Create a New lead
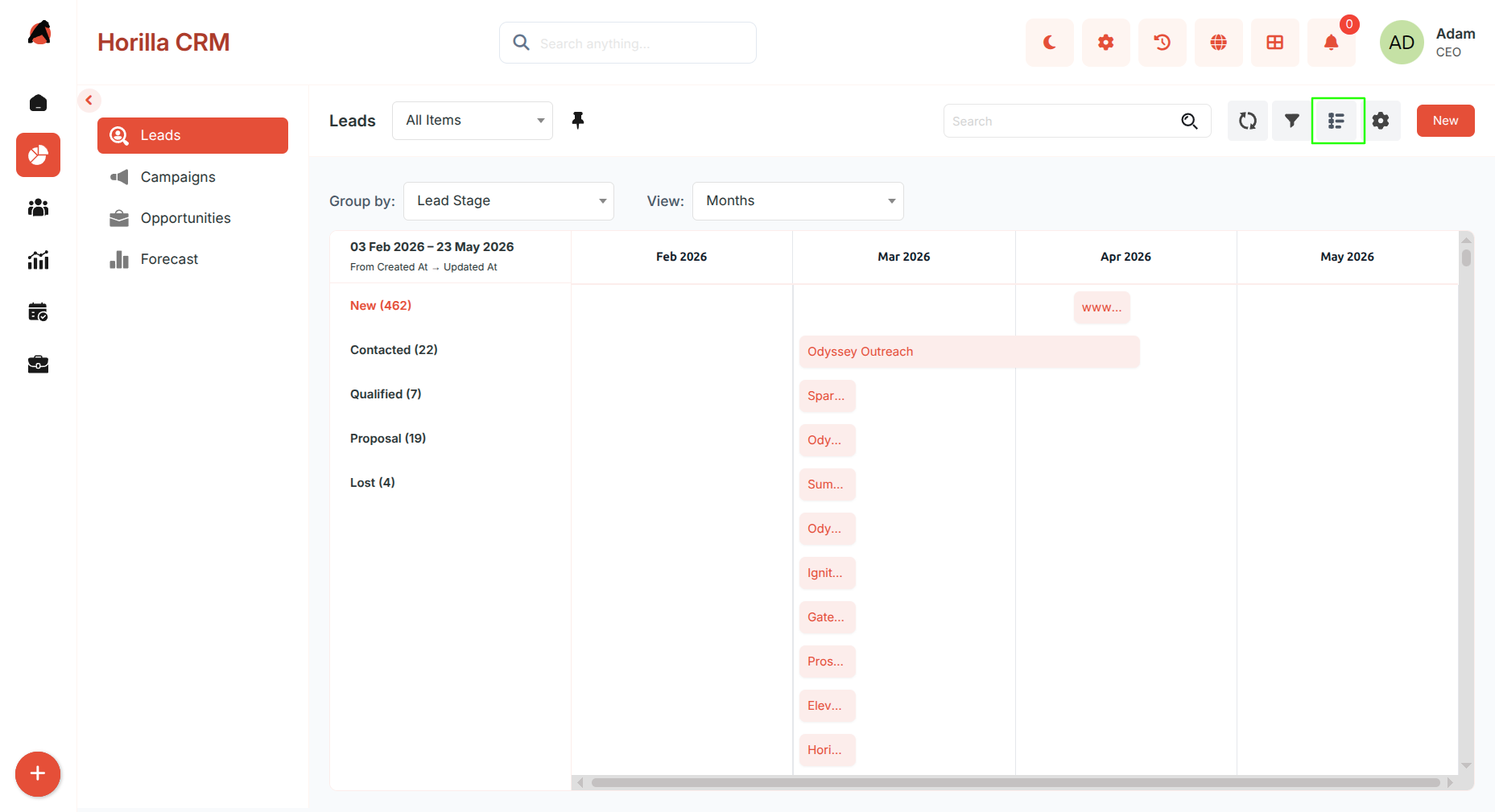This screenshot has height=812, width=1495. click(x=1445, y=121)
